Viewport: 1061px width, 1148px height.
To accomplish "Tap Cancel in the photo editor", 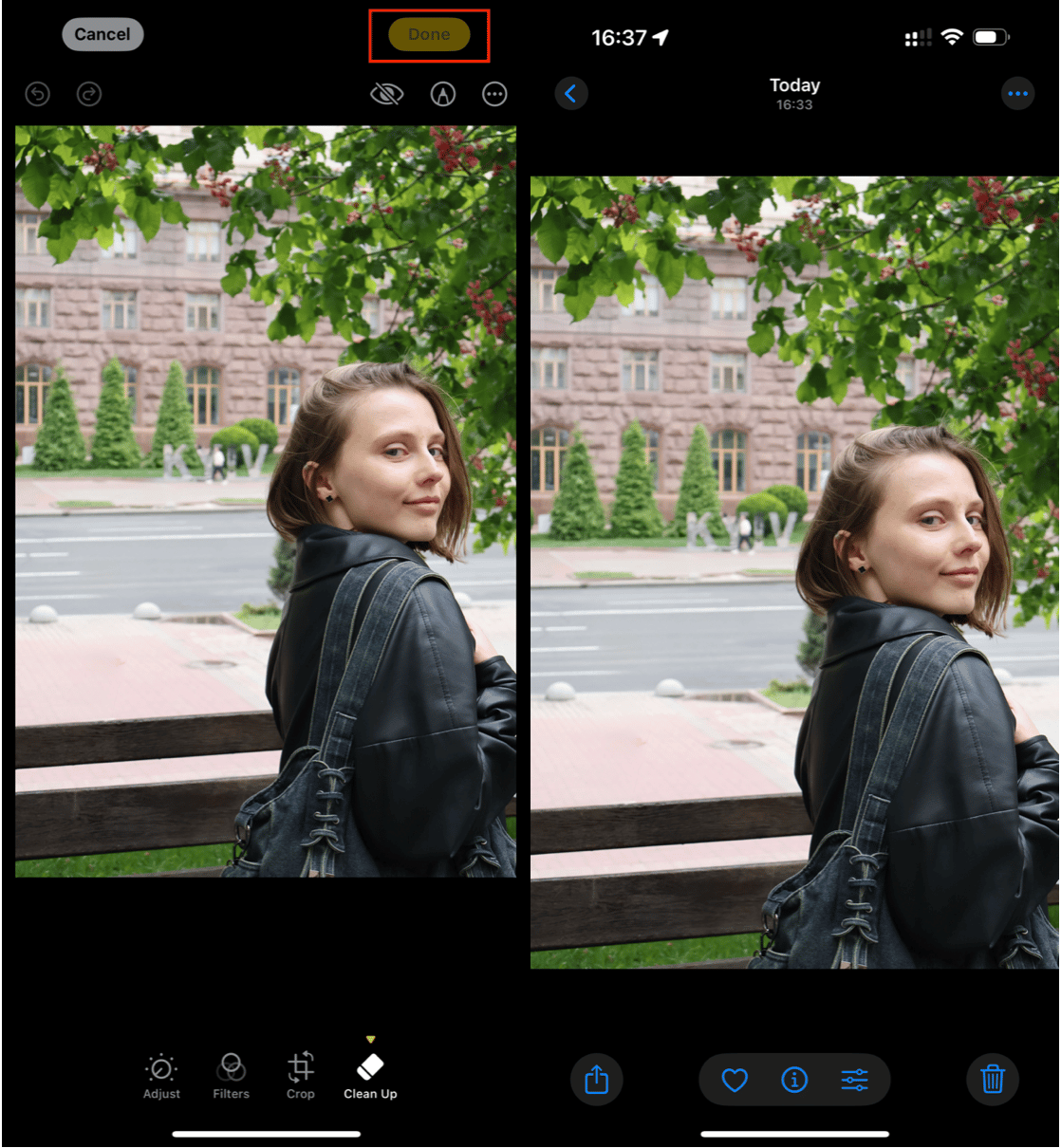I will tap(102, 34).
